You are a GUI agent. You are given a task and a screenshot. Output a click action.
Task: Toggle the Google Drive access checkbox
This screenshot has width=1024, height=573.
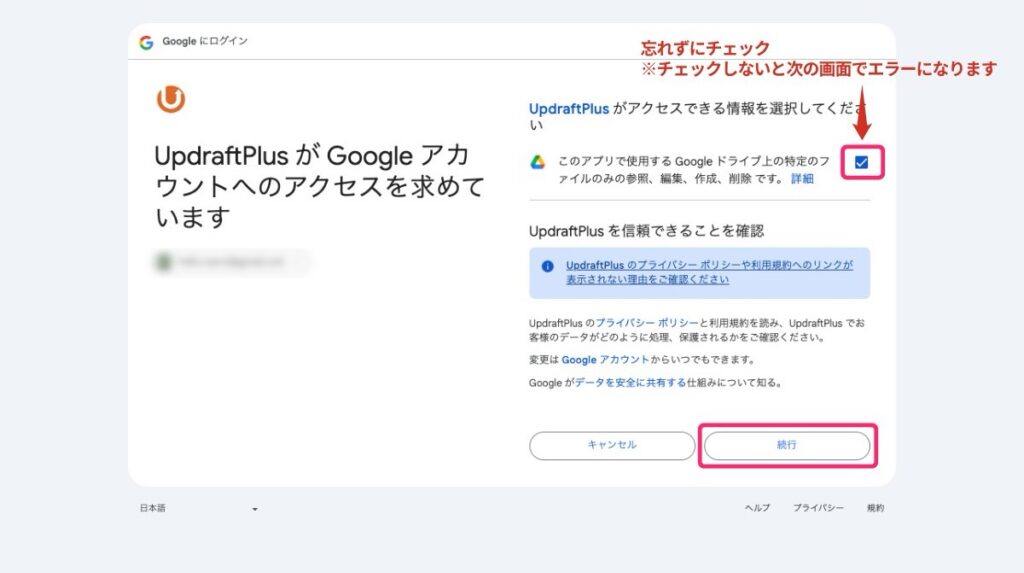pyautogui.click(x=861, y=162)
